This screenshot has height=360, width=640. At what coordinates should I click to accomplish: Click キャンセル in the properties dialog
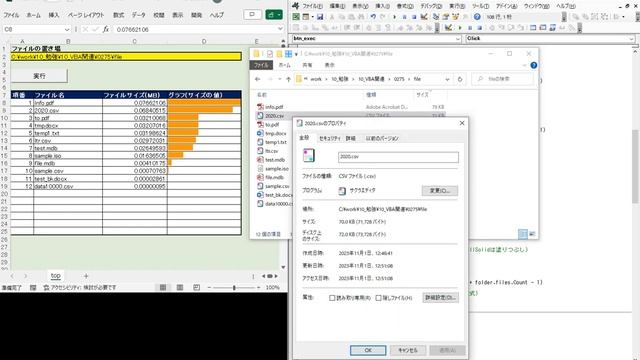point(408,350)
